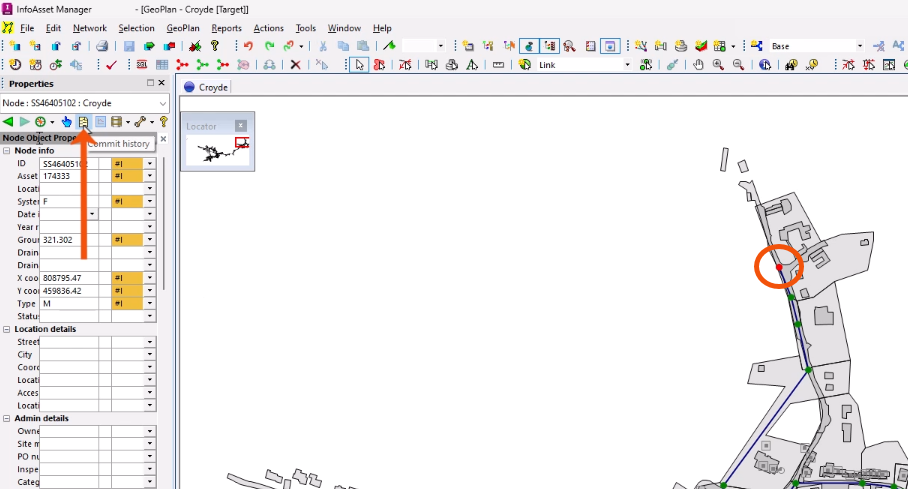Open yellow question mark help in Properties toolbar
The image size is (908, 489).
click(x=164, y=122)
